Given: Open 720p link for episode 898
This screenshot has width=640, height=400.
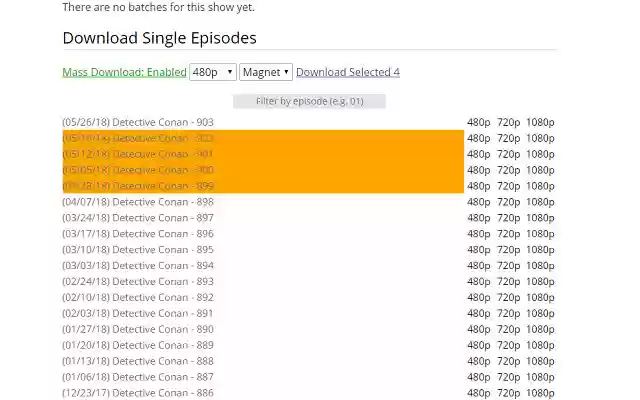Looking at the screenshot, I should click(x=508, y=202).
